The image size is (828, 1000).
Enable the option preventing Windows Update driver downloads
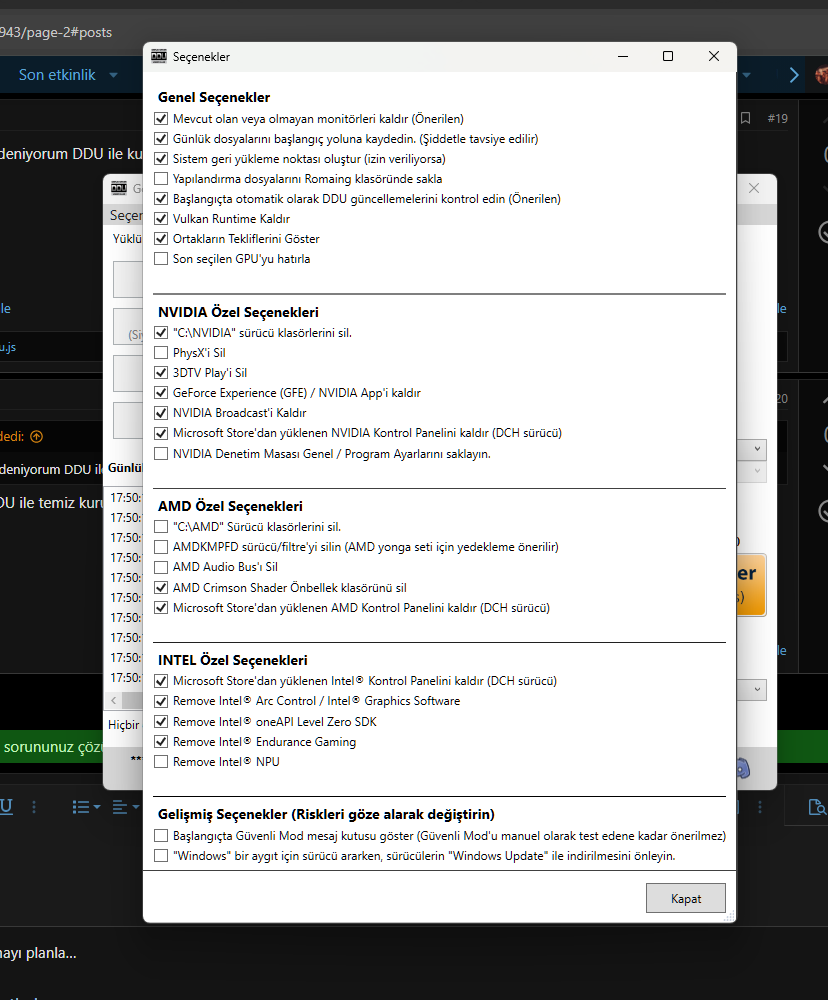161,855
